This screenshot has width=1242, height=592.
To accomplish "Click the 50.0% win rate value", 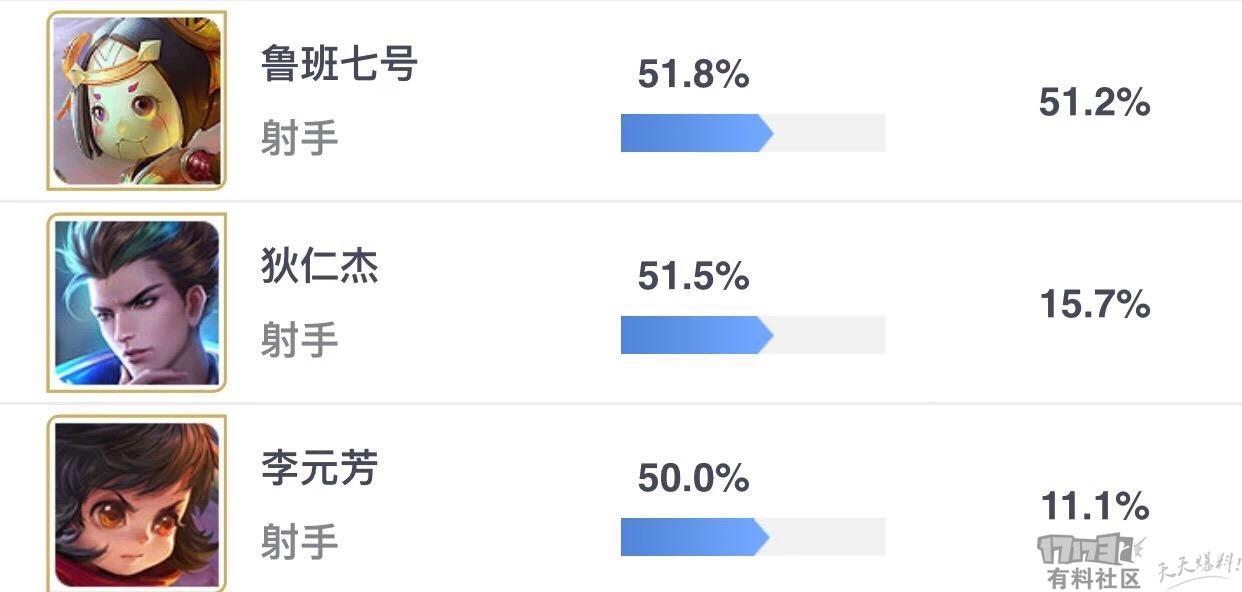I will coord(693,479).
